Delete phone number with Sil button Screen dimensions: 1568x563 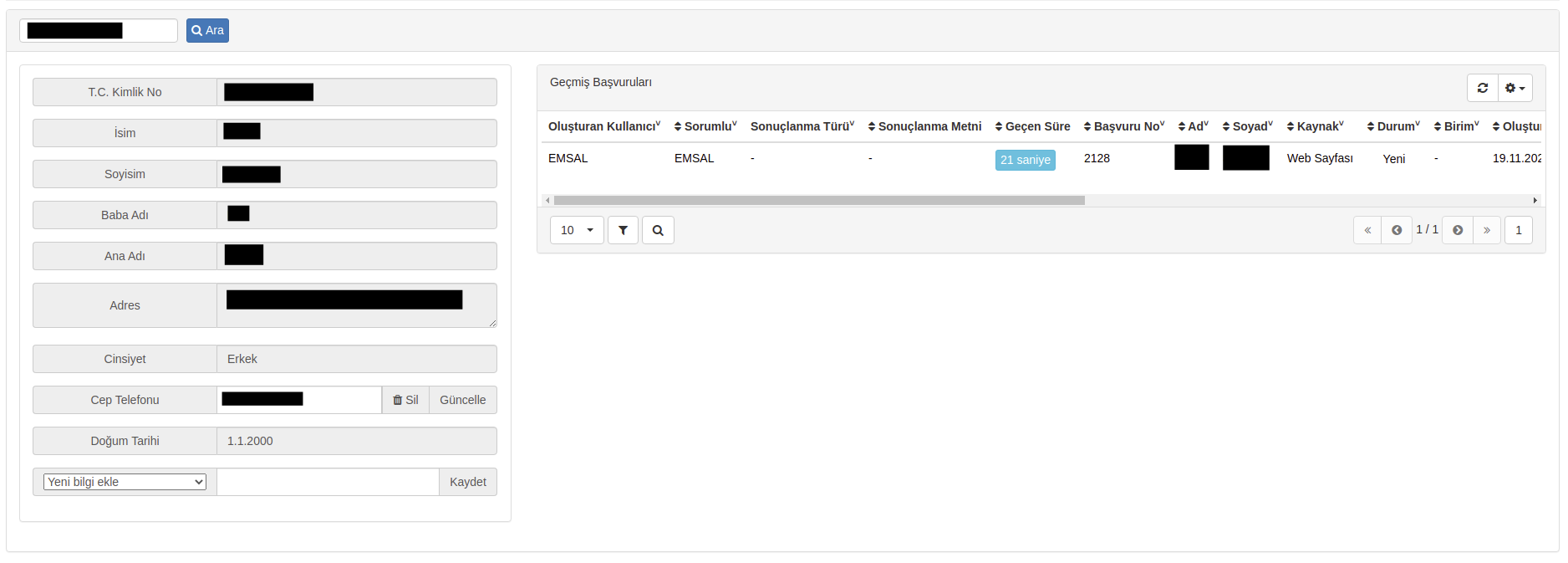[405, 400]
